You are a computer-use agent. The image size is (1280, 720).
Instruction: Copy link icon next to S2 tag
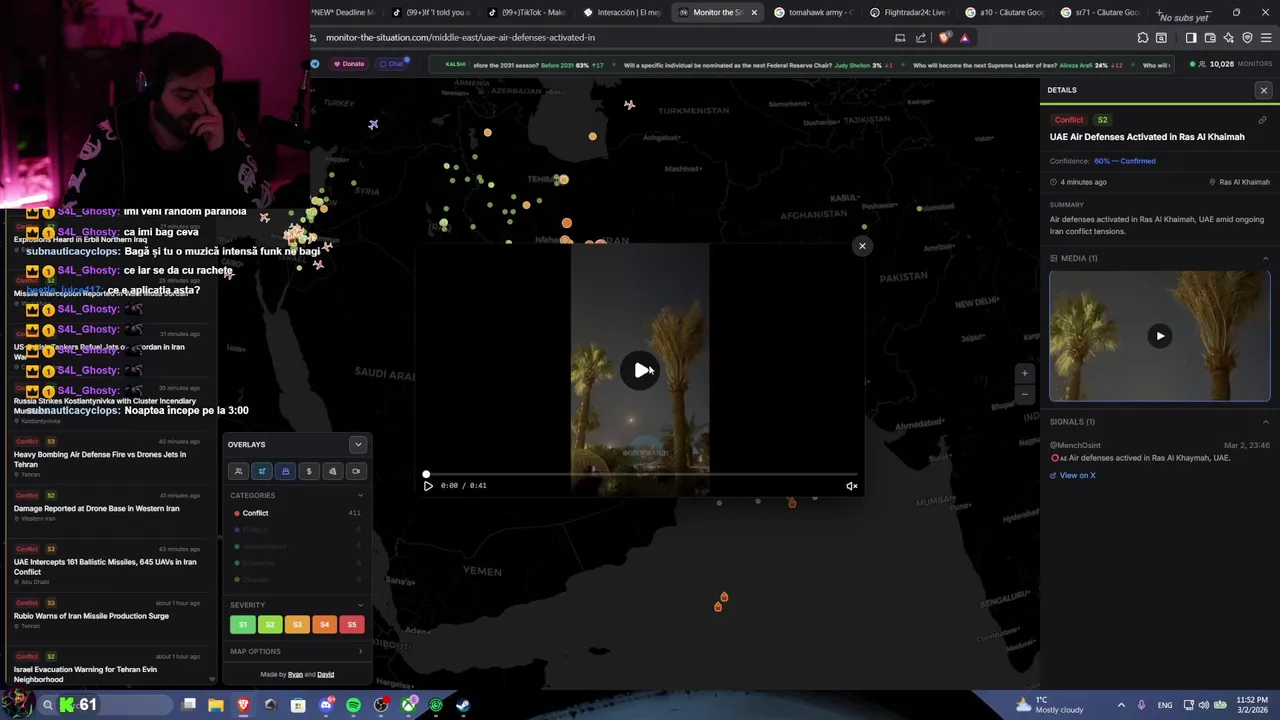(1262, 120)
